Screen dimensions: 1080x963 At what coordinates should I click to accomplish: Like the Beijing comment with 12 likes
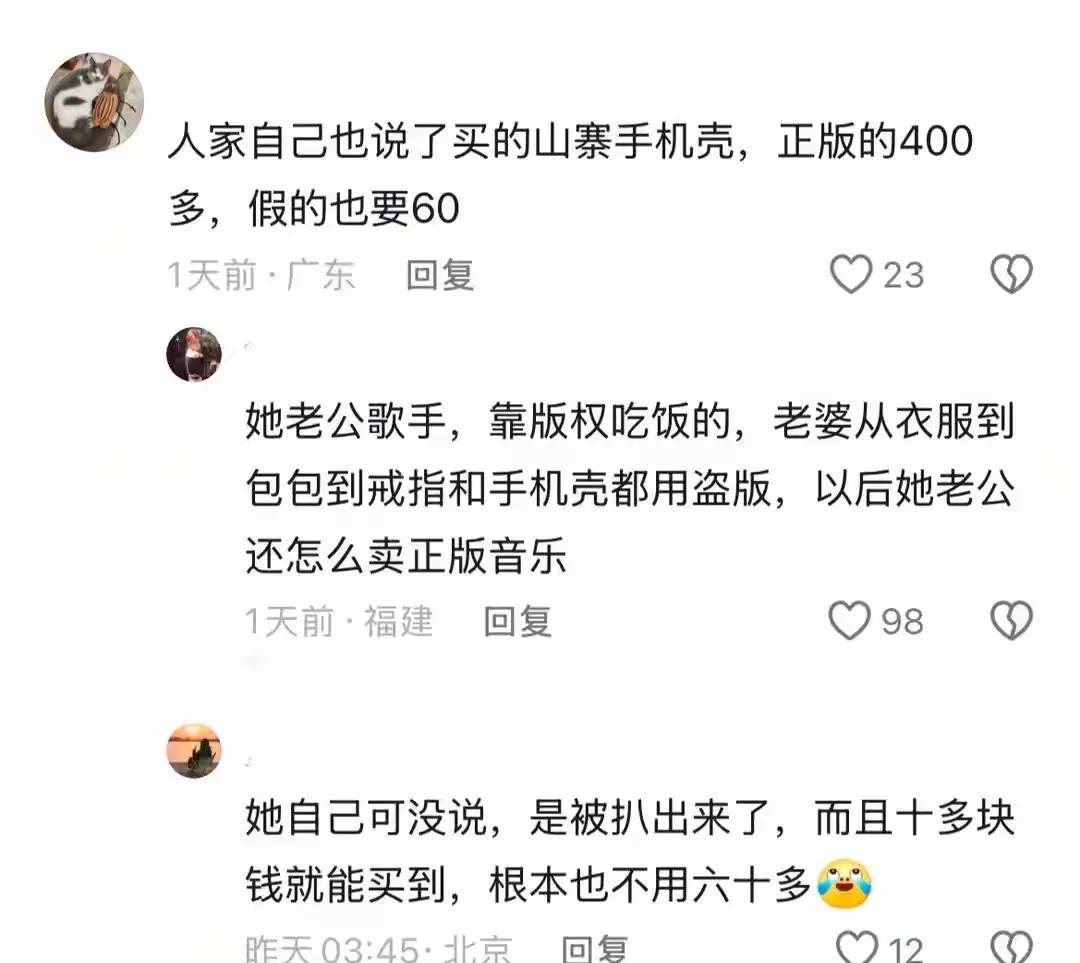point(856,947)
